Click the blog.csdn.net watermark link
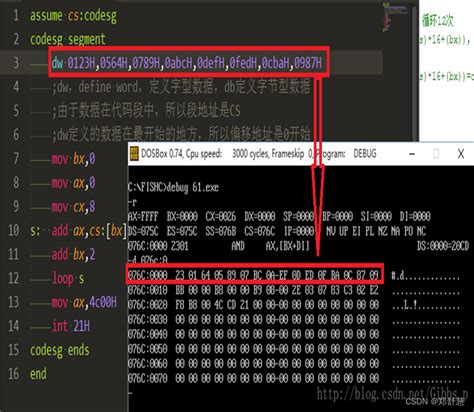Image resolution: width=474 pixels, height=412 pixels. click(392, 394)
